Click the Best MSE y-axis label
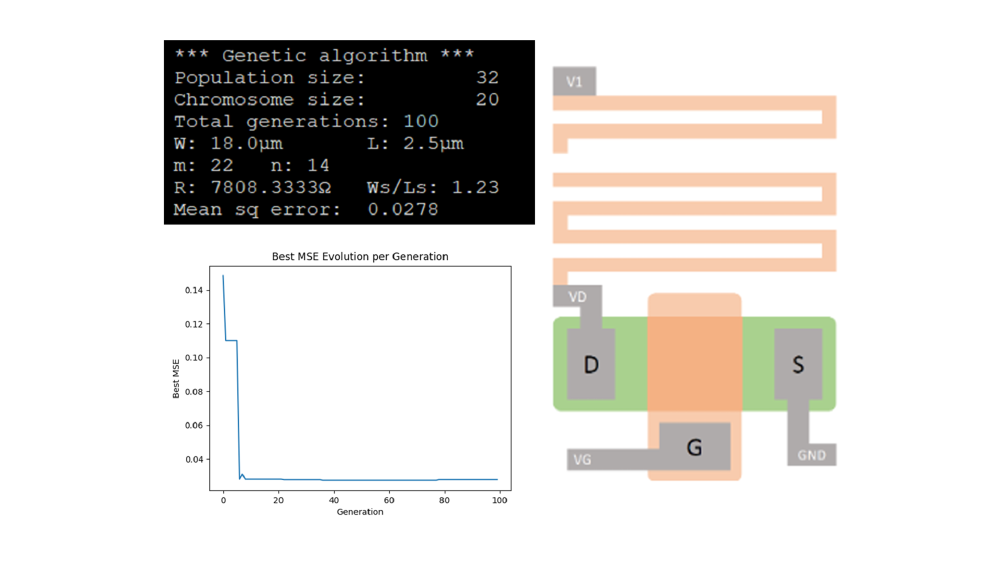The height and width of the screenshot is (563, 1000). pyautogui.click(x=176, y=379)
